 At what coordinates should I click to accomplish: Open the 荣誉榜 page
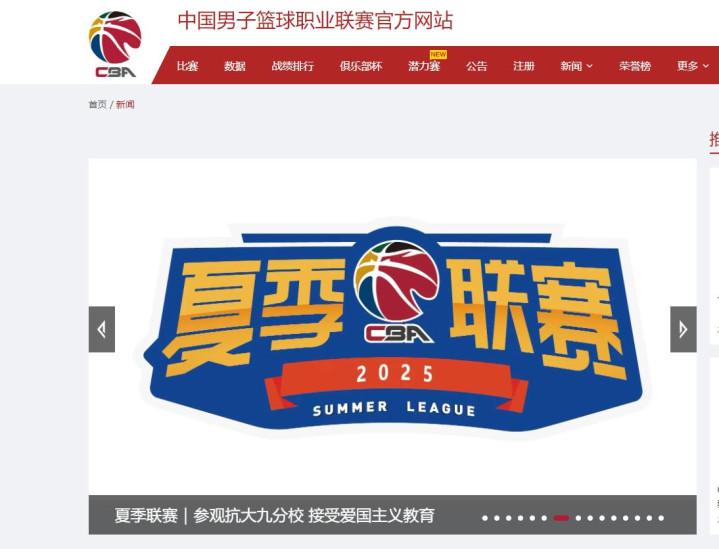pyautogui.click(x=635, y=66)
